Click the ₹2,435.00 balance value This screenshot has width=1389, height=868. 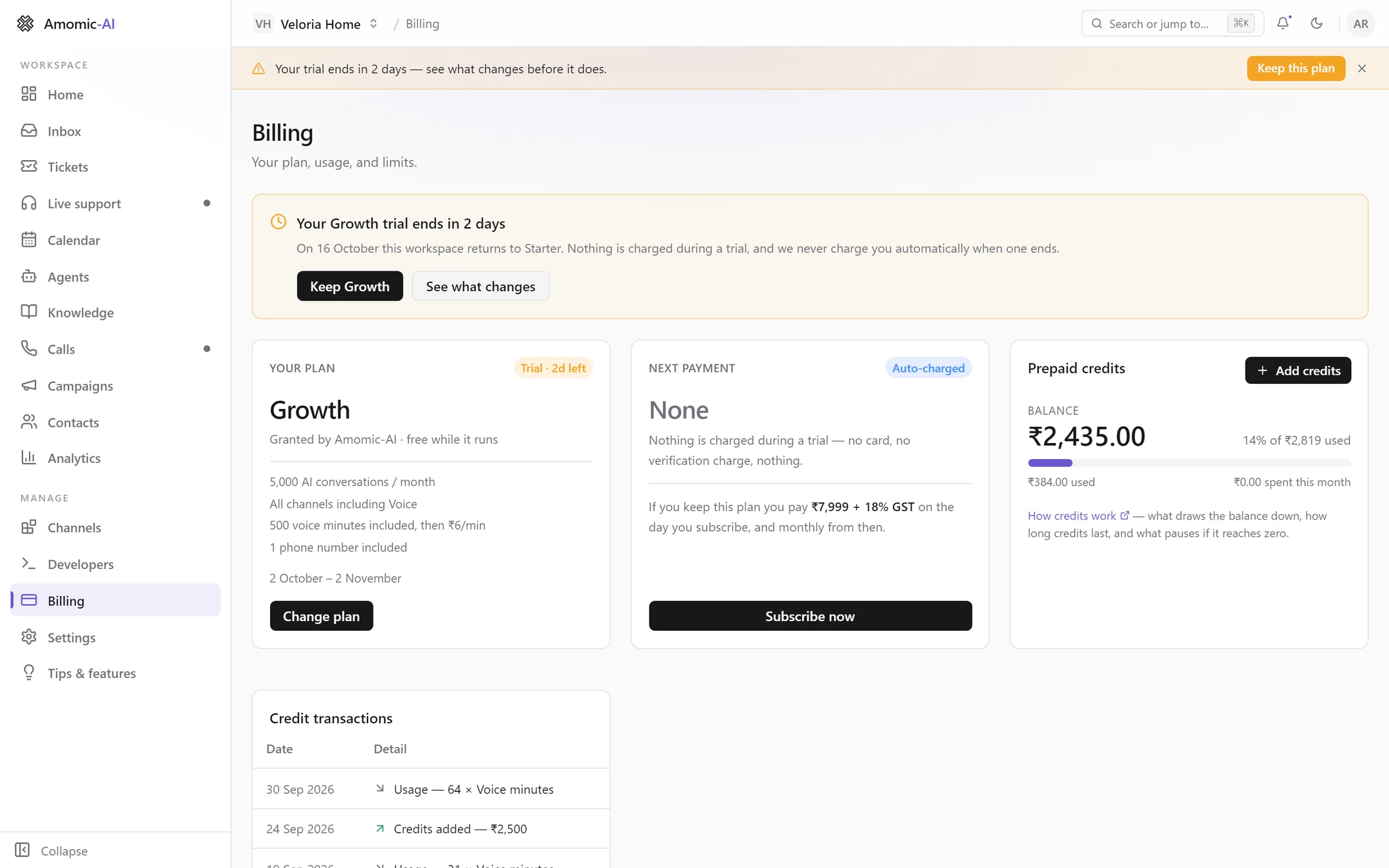tap(1086, 437)
